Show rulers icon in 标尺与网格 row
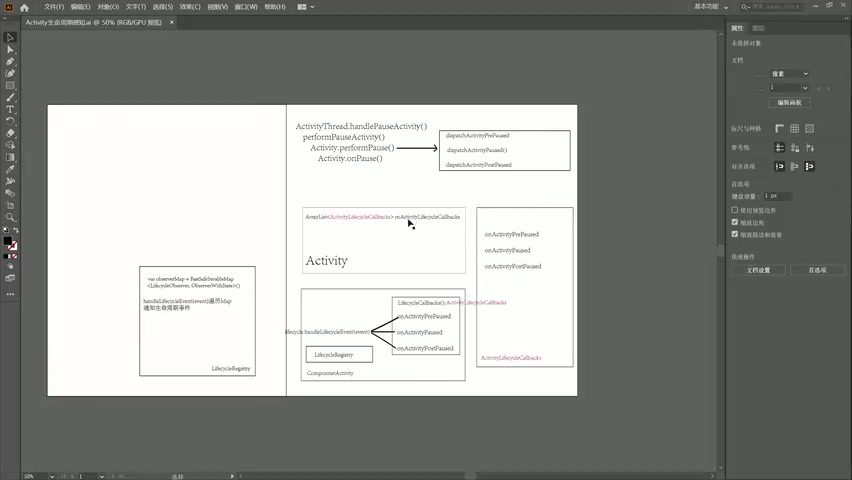Image resolution: width=852 pixels, height=480 pixels. pyautogui.click(x=780, y=129)
